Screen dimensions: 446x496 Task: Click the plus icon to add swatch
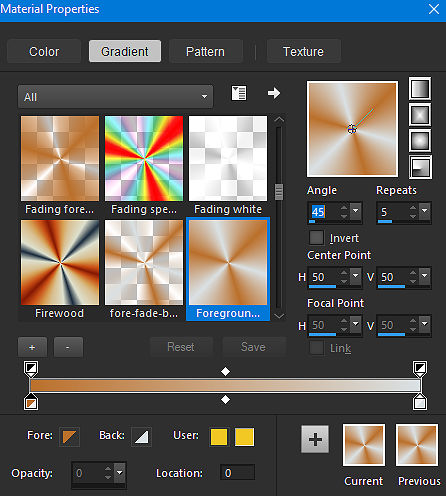pyautogui.click(x=315, y=439)
